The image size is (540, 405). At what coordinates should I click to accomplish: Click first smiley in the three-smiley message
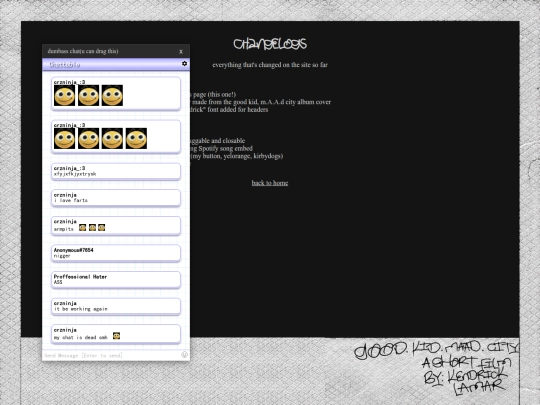click(64, 95)
